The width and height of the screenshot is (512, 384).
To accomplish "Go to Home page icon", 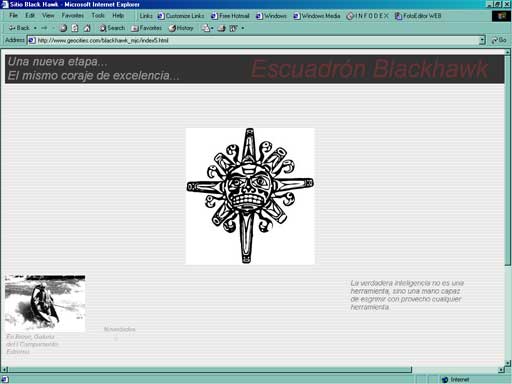I will tap(87, 28).
